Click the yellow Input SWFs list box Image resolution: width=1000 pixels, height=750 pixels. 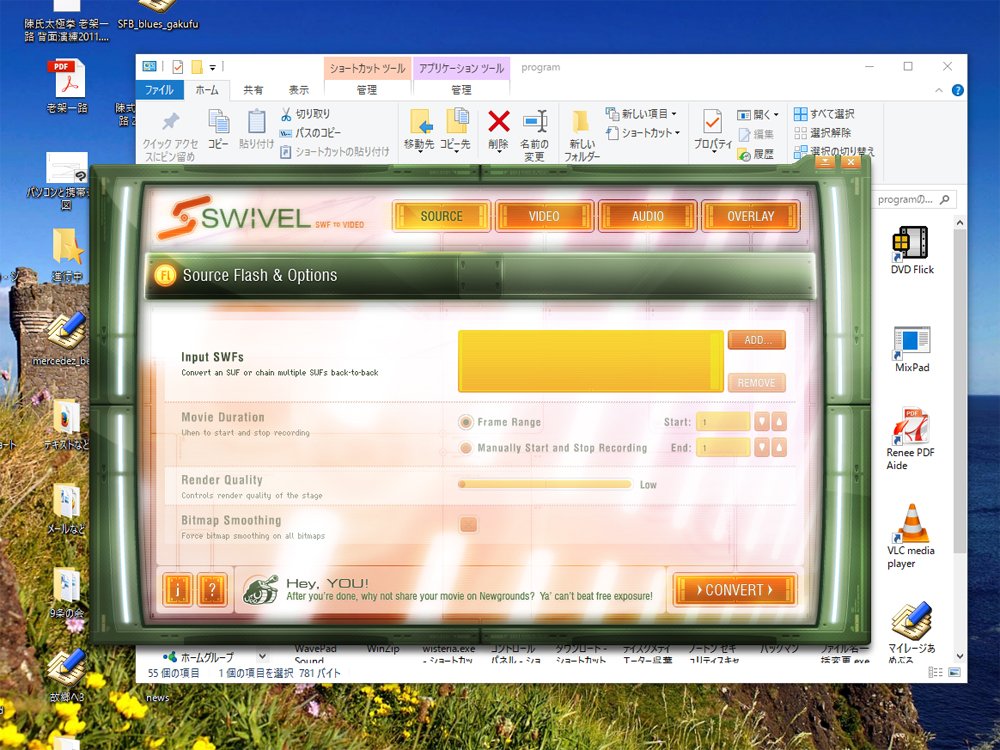point(591,361)
